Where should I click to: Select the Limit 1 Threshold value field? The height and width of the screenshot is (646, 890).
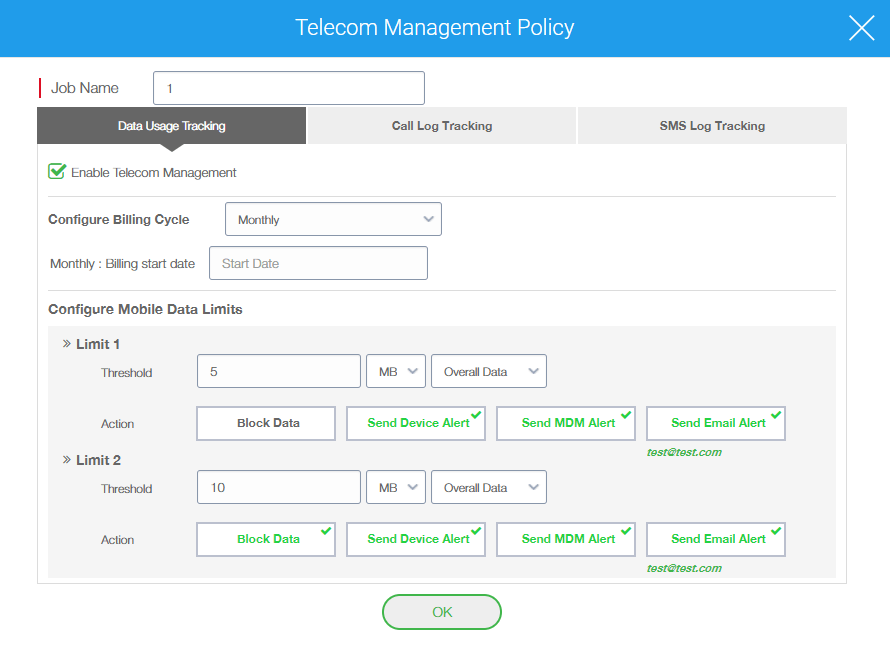[278, 370]
